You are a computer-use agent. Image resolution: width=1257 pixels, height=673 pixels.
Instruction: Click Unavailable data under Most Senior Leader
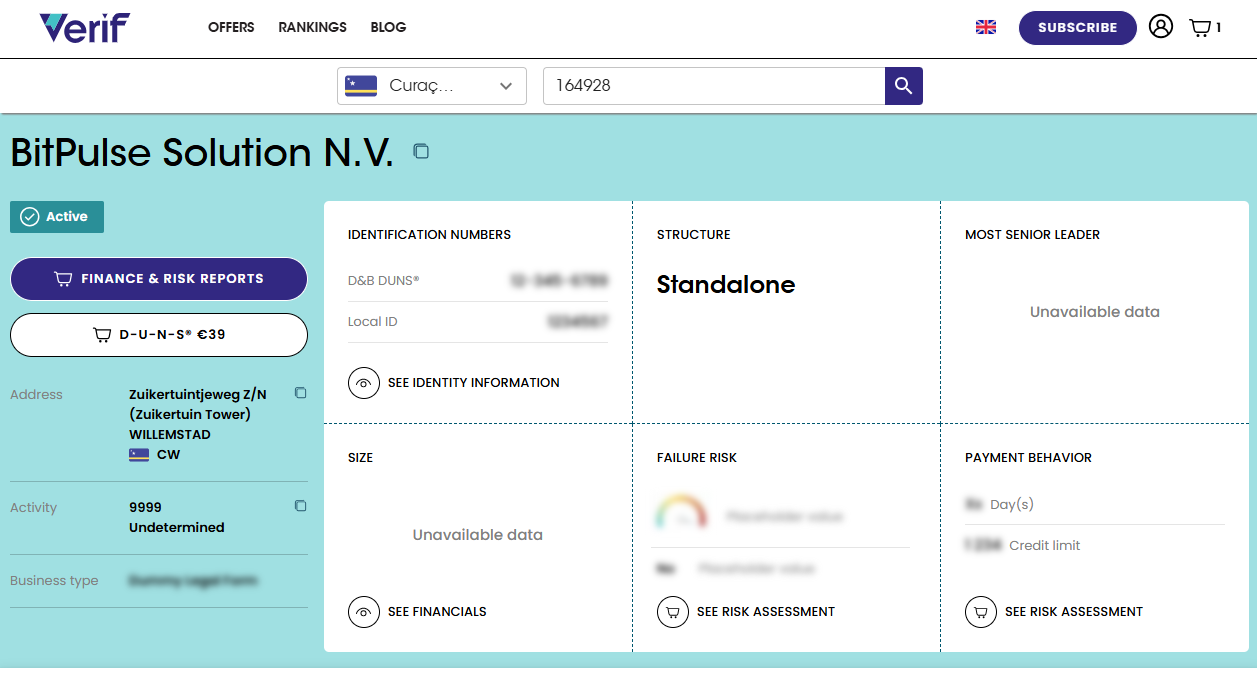click(x=1095, y=312)
